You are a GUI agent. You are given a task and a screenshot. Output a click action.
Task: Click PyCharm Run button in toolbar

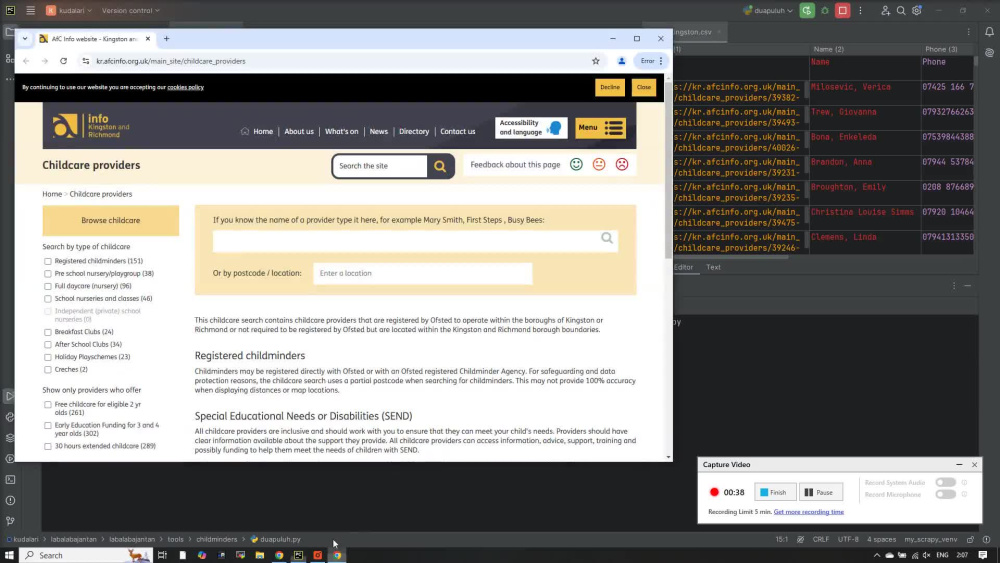pyautogui.click(x=807, y=10)
